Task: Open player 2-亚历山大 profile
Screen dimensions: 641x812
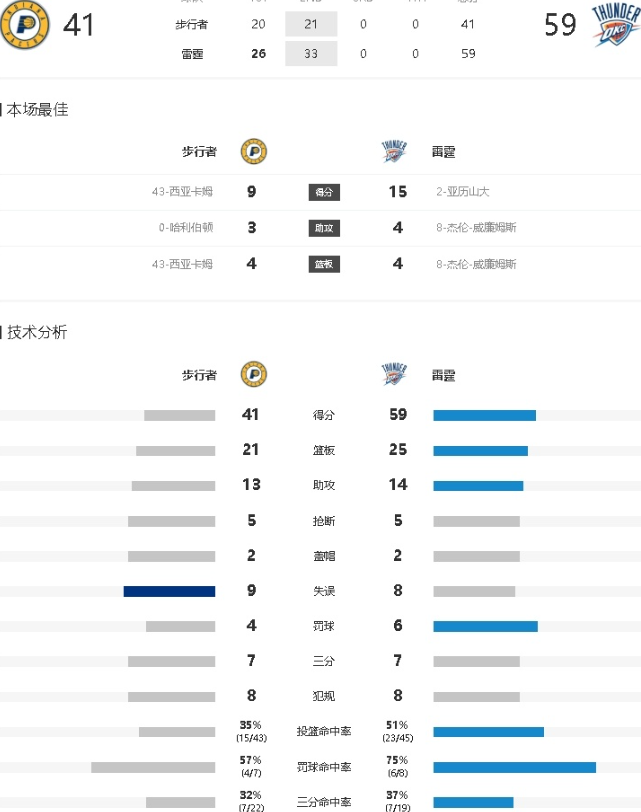Action: (x=463, y=192)
